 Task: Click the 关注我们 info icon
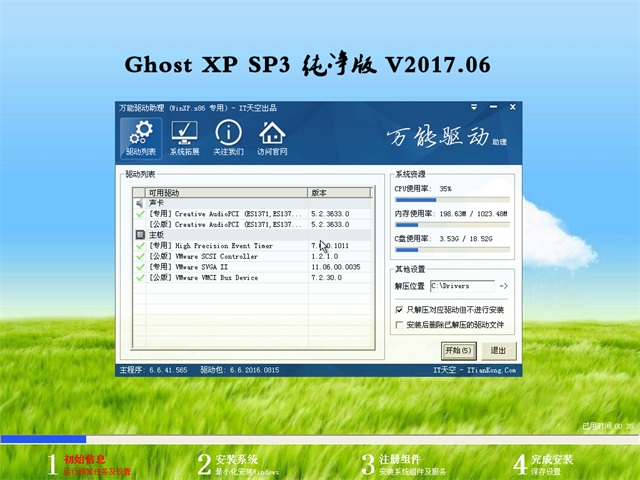tap(228, 138)
